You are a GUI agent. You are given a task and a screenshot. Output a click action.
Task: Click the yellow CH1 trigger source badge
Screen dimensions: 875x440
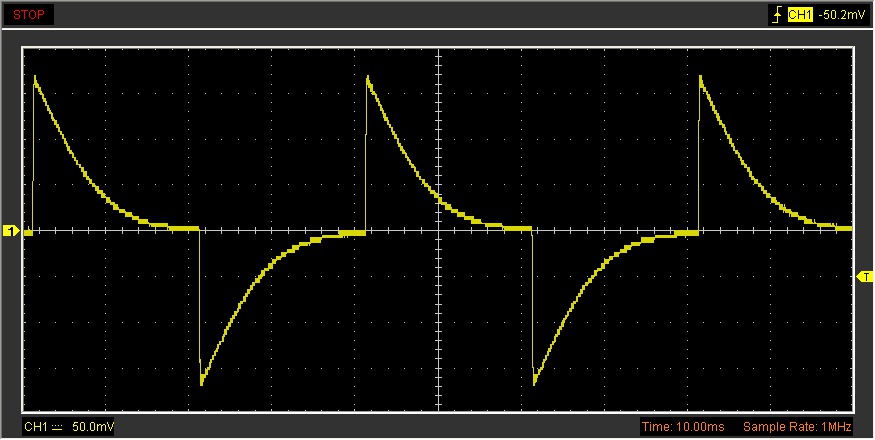(x=799, y=15)
